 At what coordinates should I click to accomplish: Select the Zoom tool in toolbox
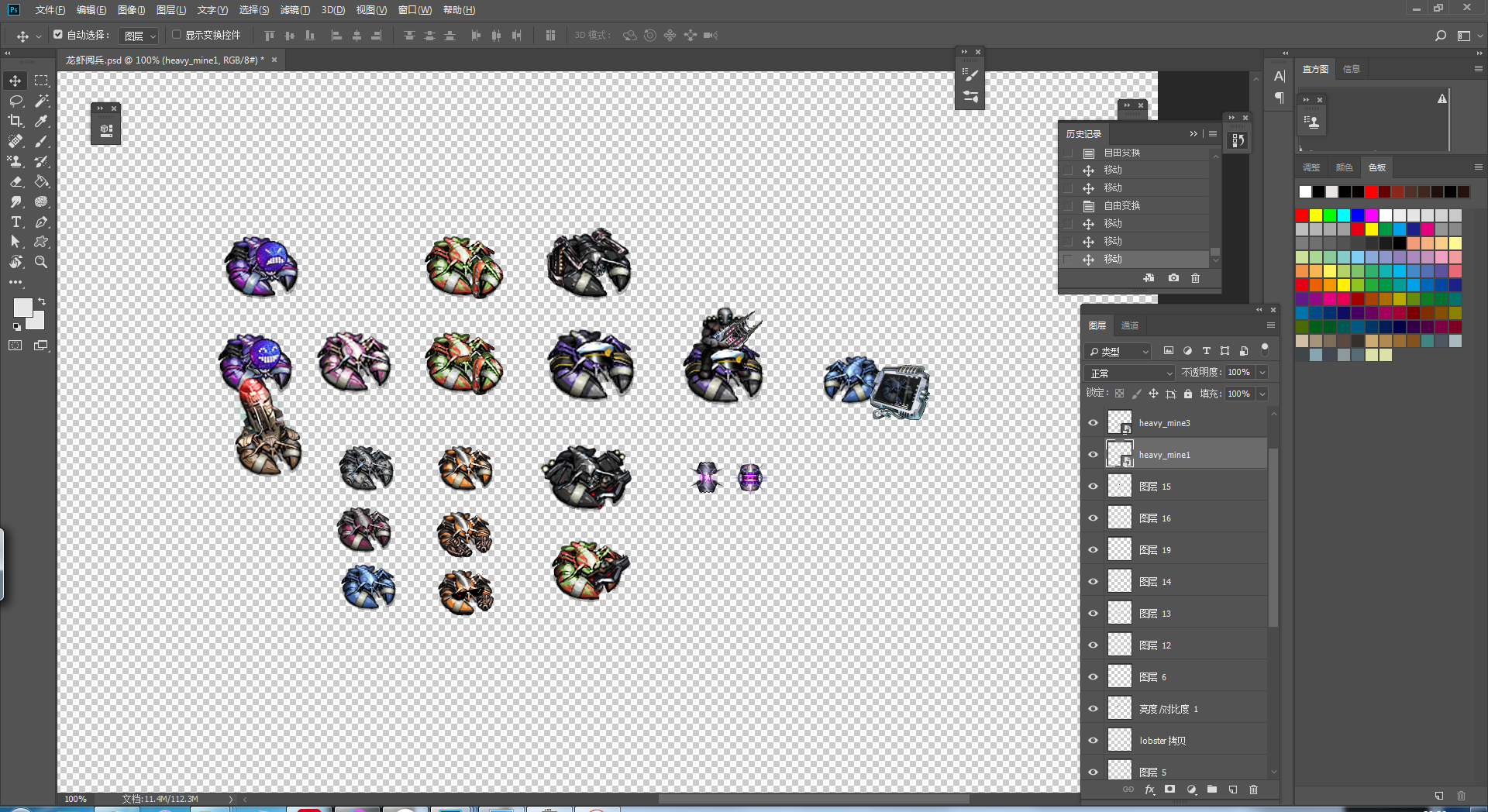(42, 262)
